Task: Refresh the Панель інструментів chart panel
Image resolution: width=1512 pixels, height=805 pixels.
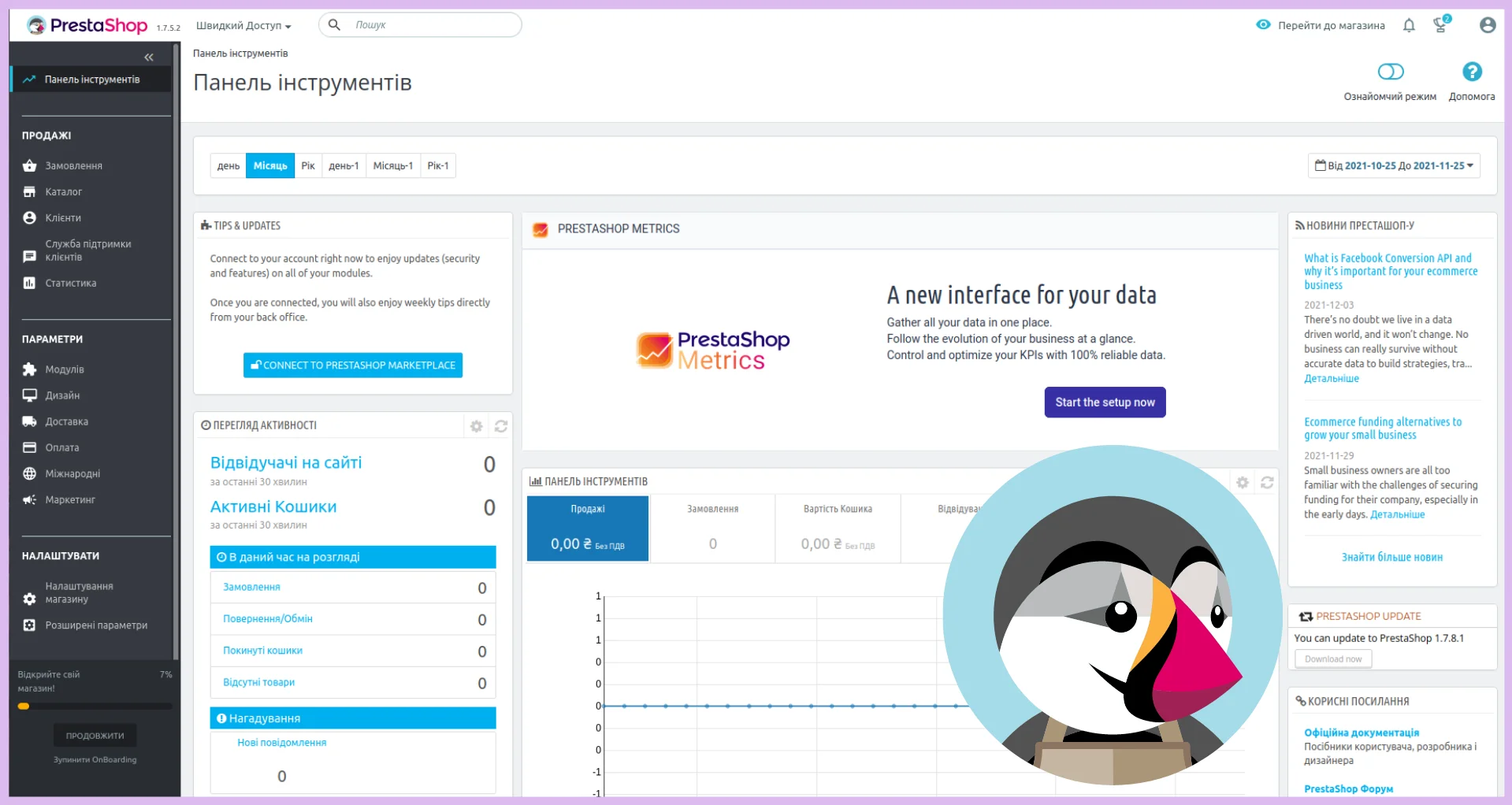Action: click(1267, 482)
